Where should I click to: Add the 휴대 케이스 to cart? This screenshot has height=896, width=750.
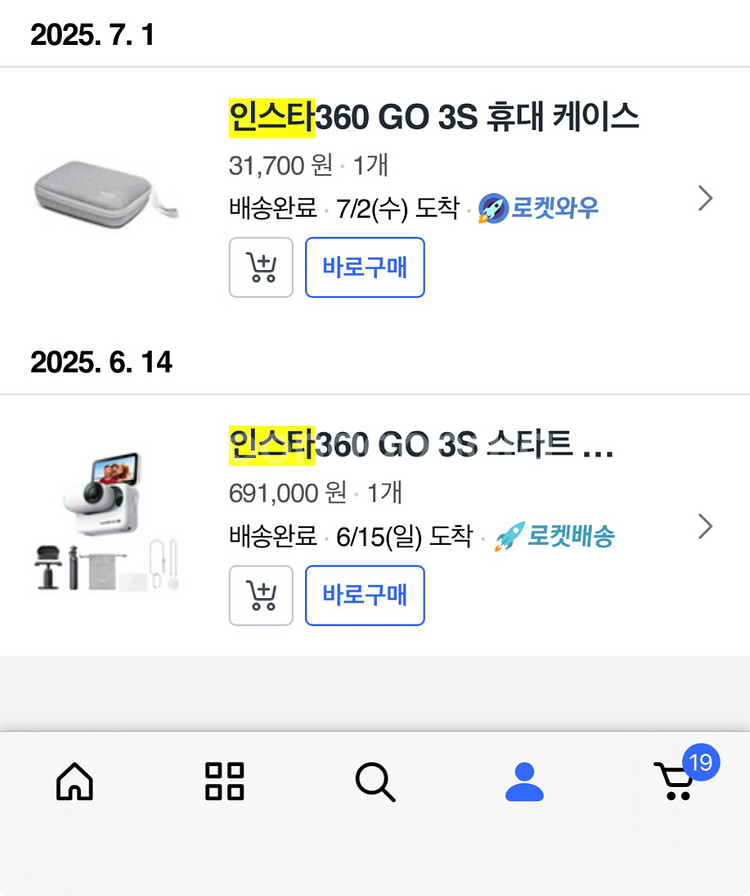point(261,267)
